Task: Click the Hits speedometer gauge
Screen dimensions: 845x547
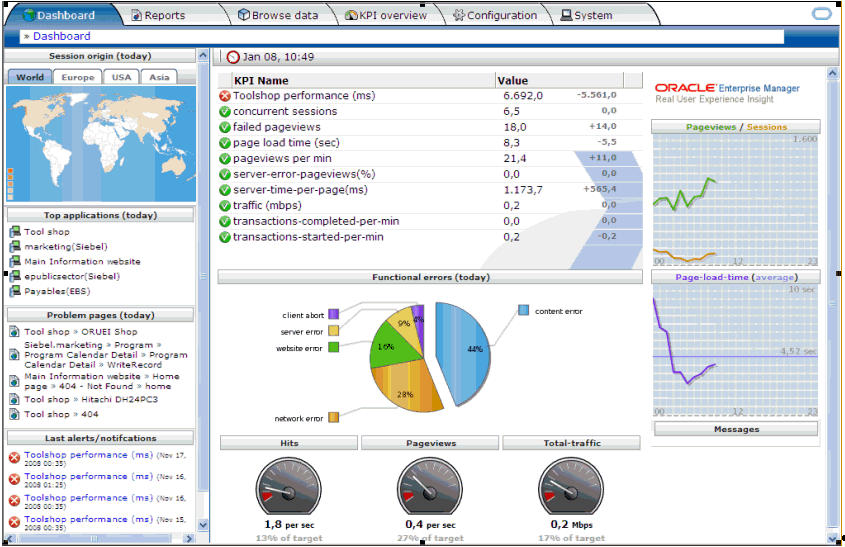Action: 289,488
